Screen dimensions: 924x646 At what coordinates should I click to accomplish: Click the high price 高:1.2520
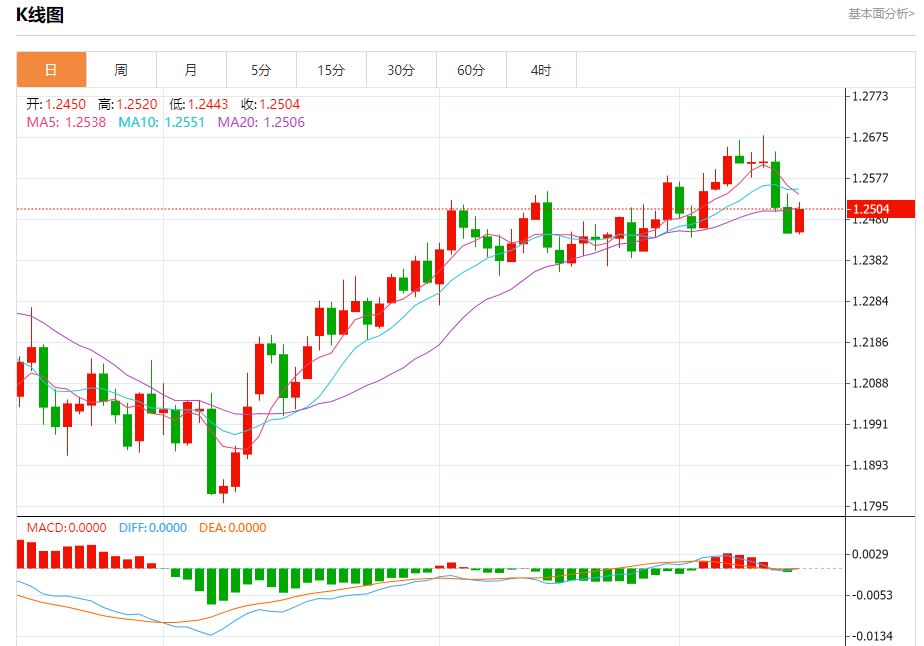pyautogui.click(x=128, y=104)
